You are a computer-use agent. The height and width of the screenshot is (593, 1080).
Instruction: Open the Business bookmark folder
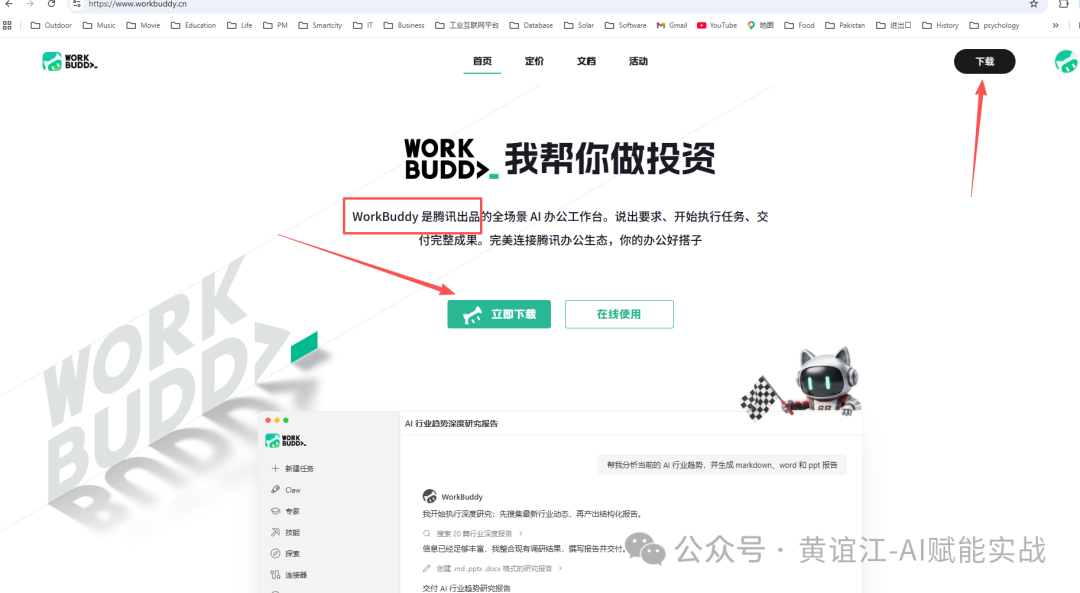pyautogui.click(x=404, y=25)
